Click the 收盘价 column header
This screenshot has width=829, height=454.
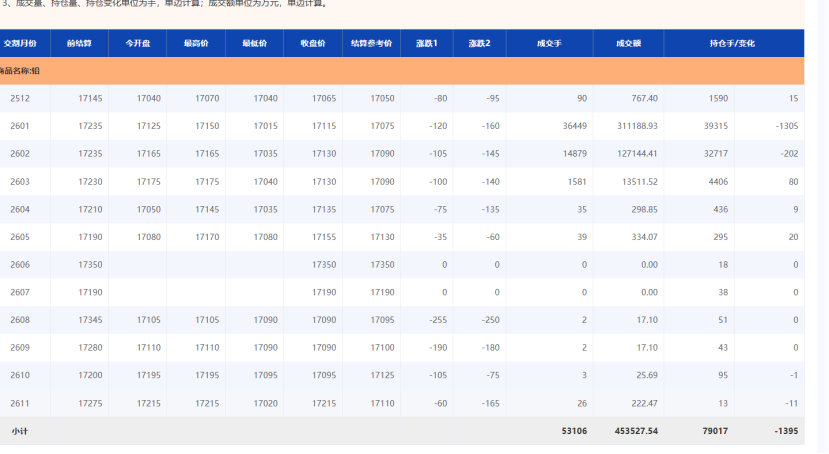pyautogui.click(x=312, y=44)
